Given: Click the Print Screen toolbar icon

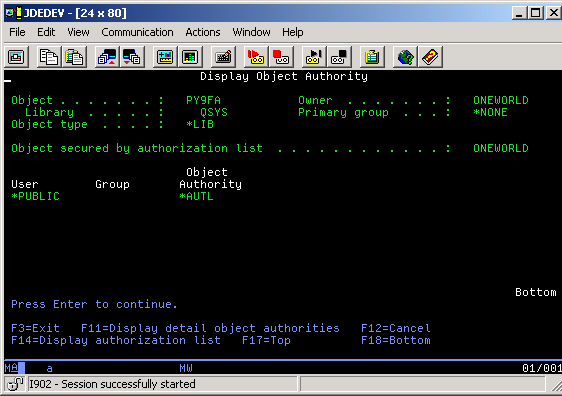Looking at the screenshot, I should click(16, 57).
